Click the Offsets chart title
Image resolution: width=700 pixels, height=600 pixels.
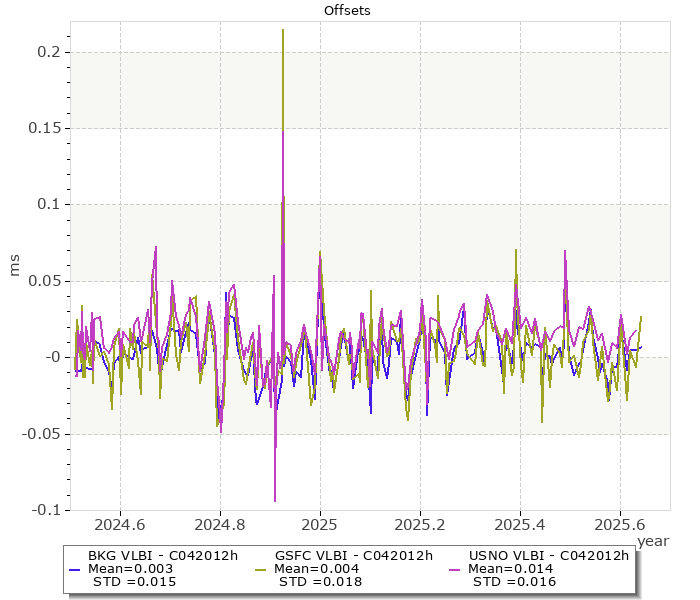tap(347, 11)
